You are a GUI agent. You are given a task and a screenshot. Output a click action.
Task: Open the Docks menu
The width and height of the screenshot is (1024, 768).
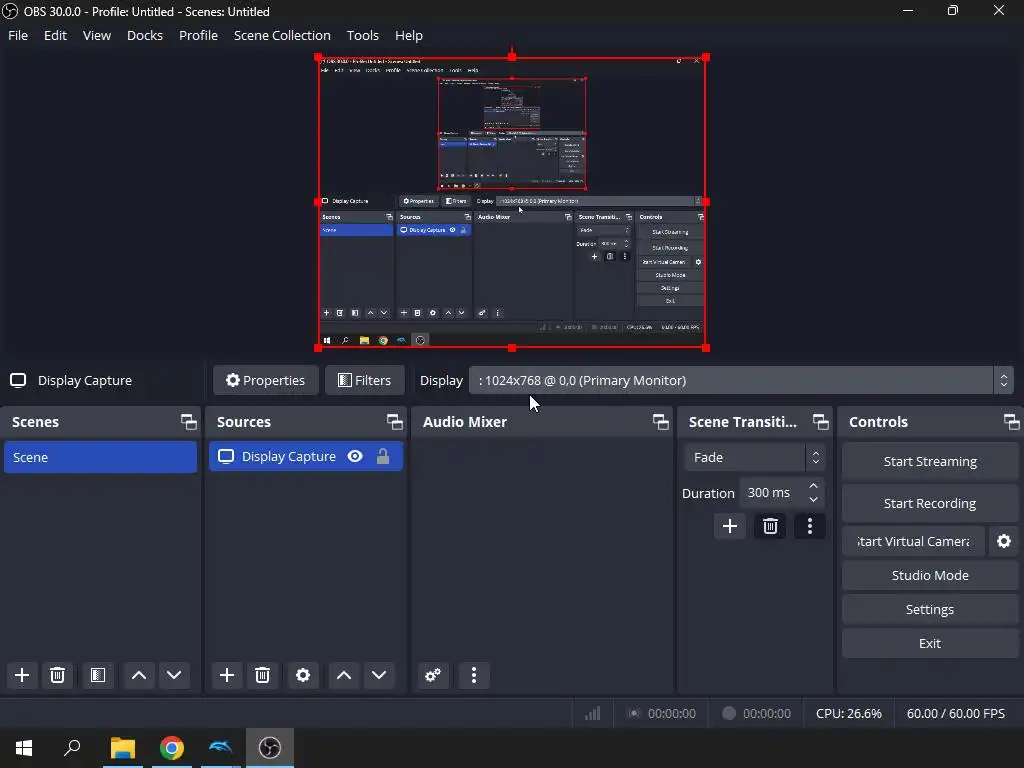144,35
